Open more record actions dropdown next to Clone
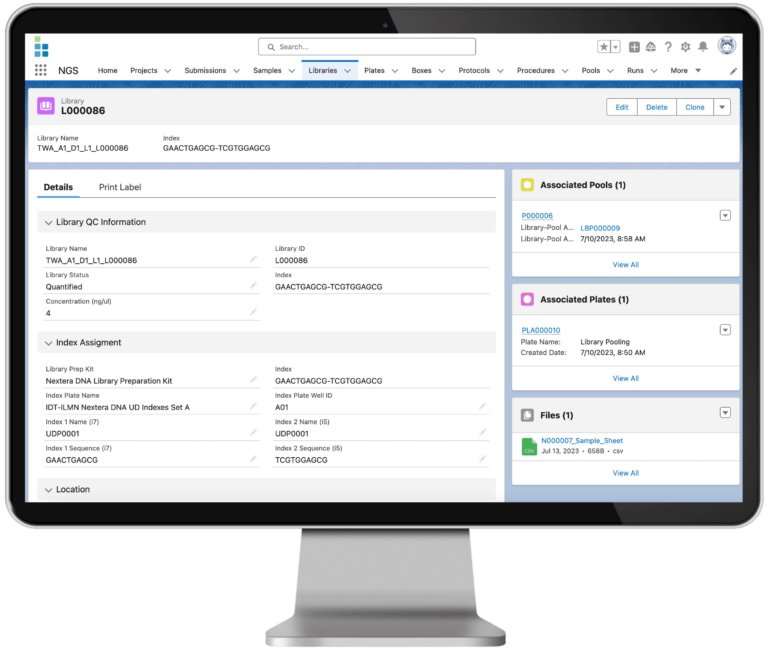Viewport: 768px width, 672px height. coord(722,107)
